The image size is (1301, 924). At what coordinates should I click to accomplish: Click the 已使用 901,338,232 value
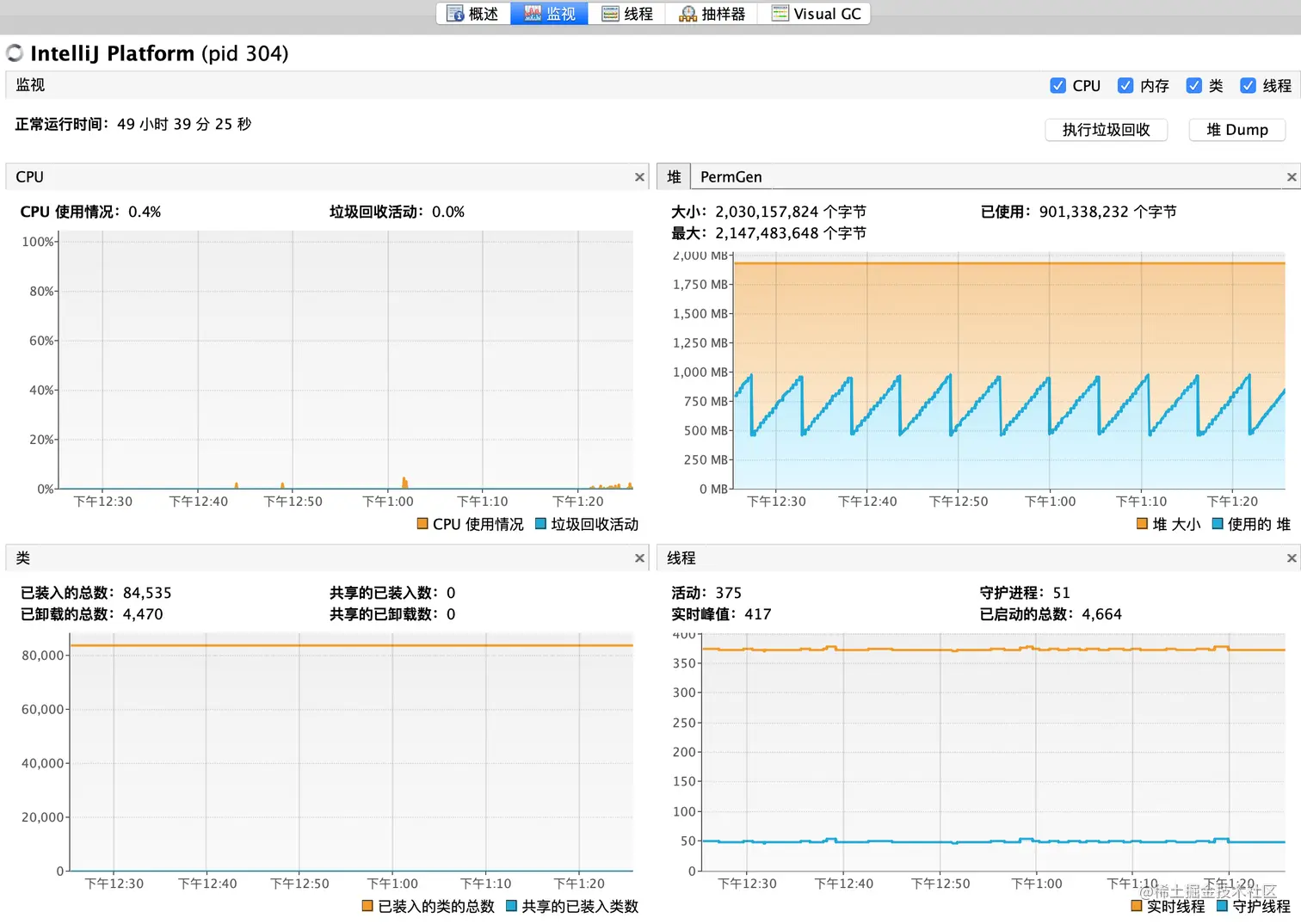[1107, 212]
